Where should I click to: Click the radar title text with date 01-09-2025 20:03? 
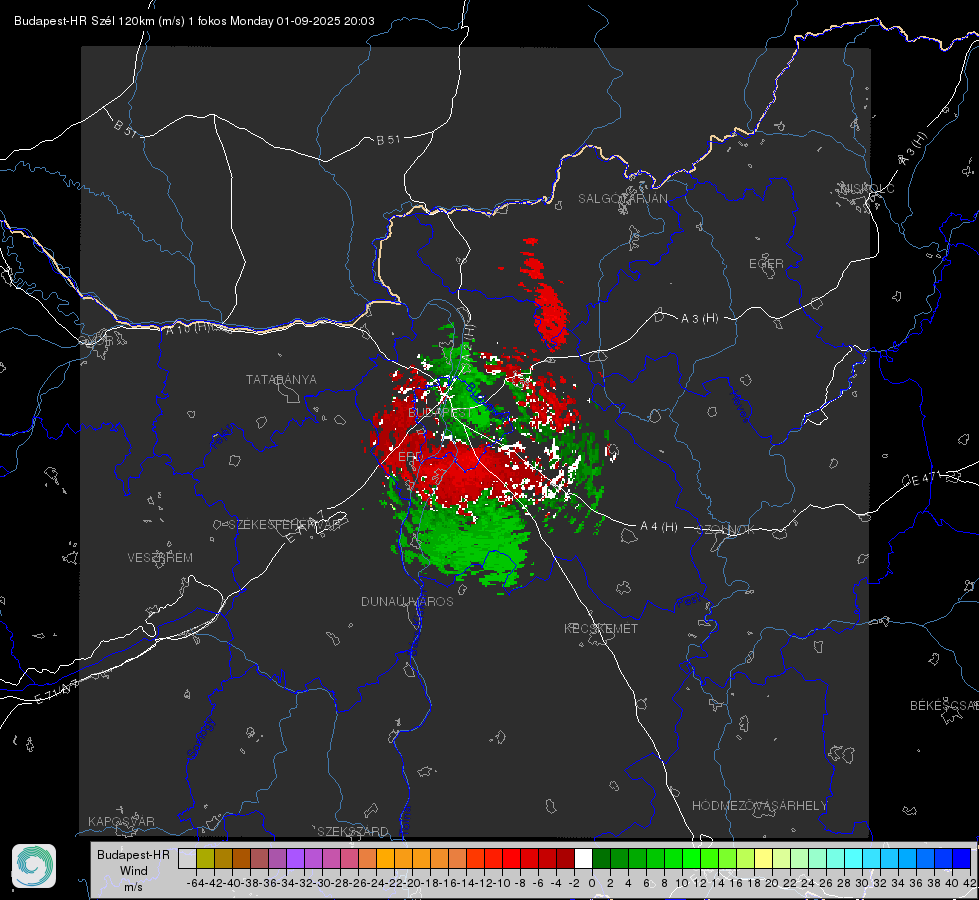pos(194,21)
